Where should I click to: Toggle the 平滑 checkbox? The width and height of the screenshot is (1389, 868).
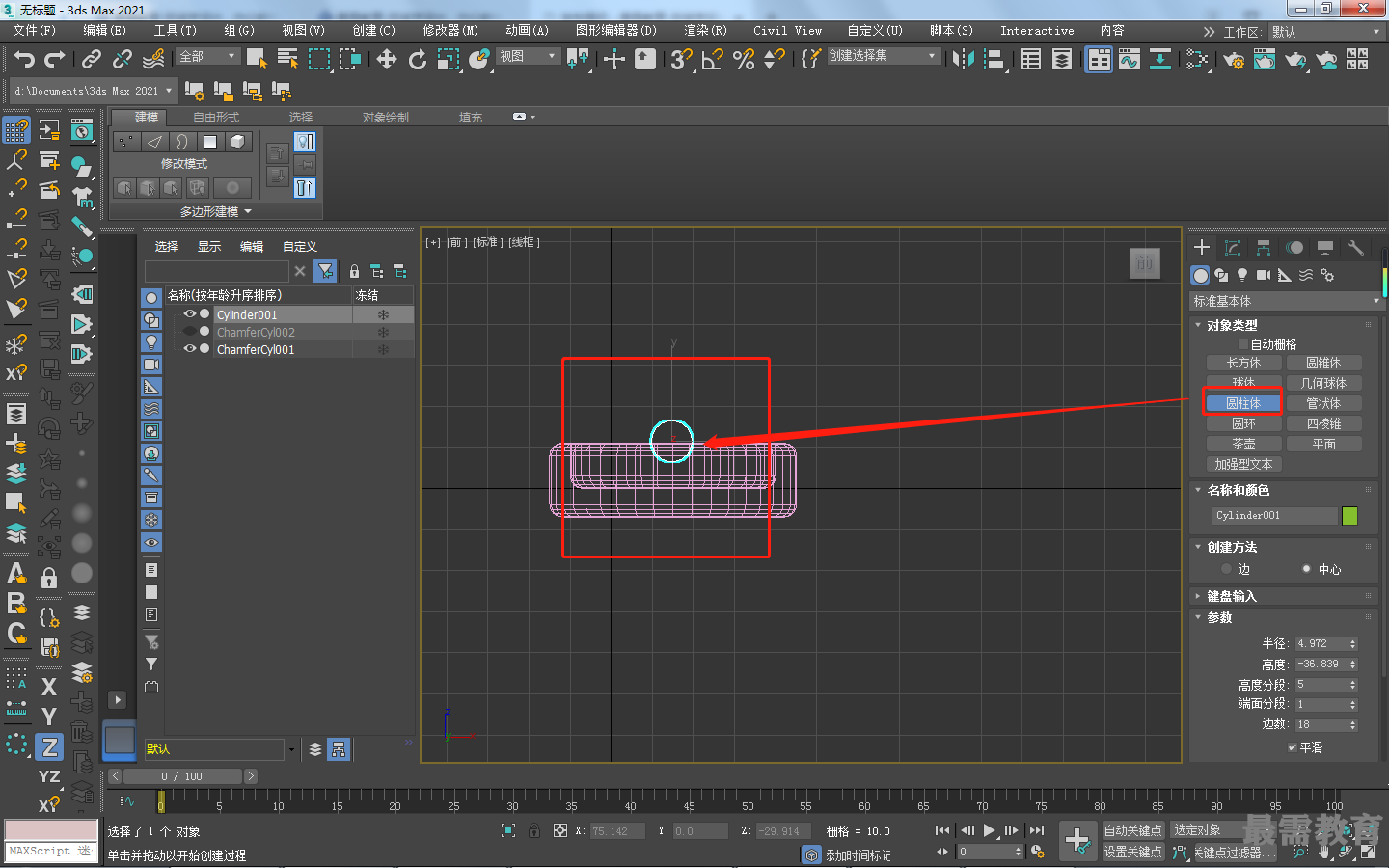point(1293,747)
